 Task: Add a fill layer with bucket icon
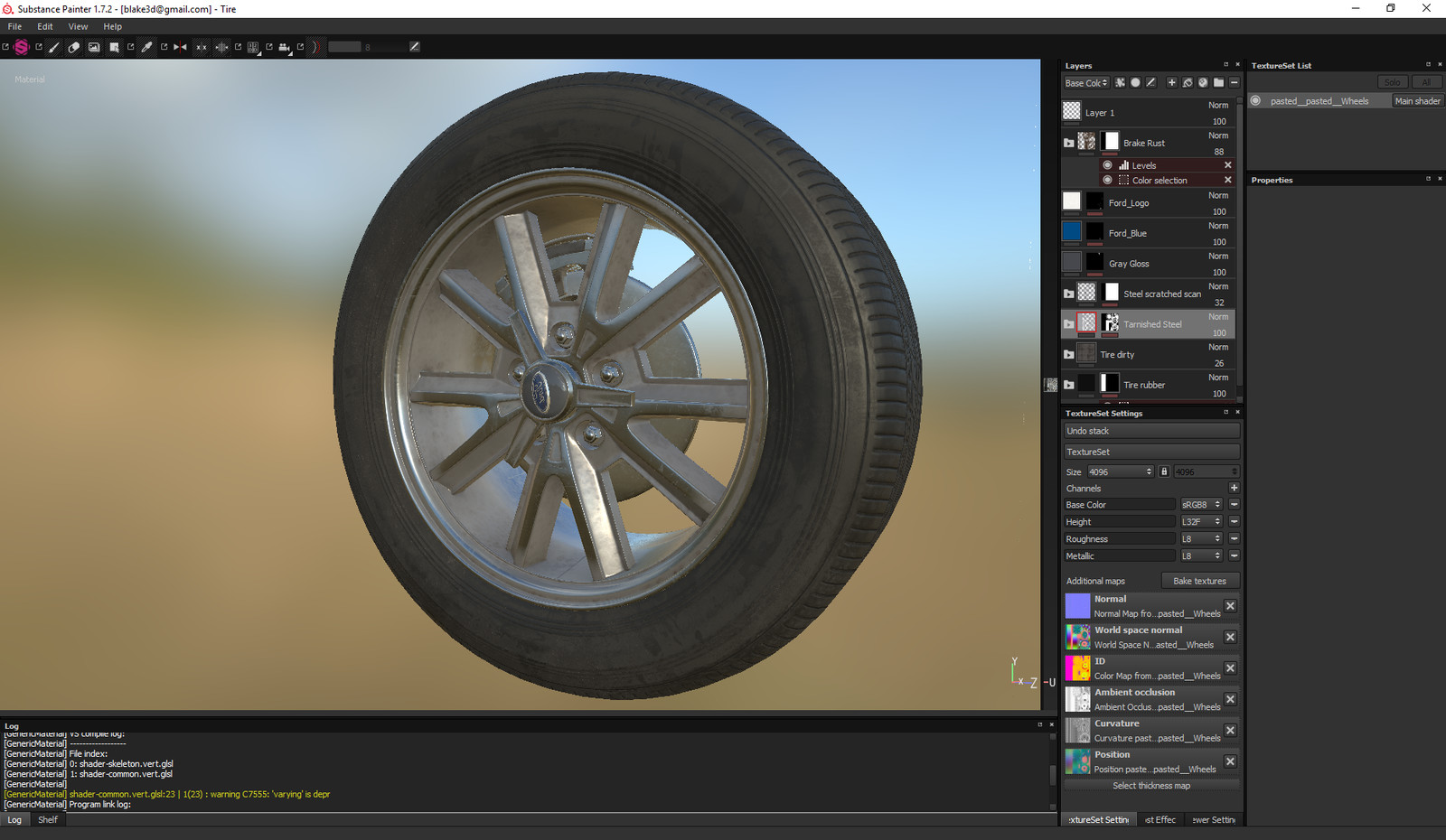(x=1188, y=82)
